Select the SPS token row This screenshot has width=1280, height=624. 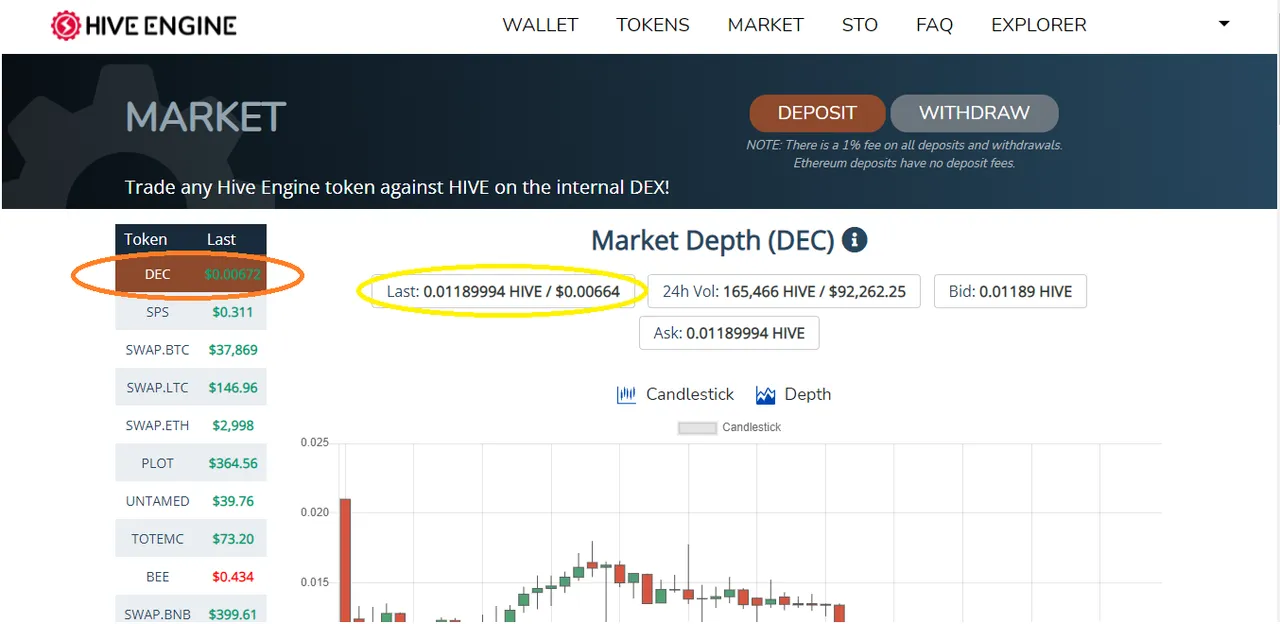click(191, 312)
